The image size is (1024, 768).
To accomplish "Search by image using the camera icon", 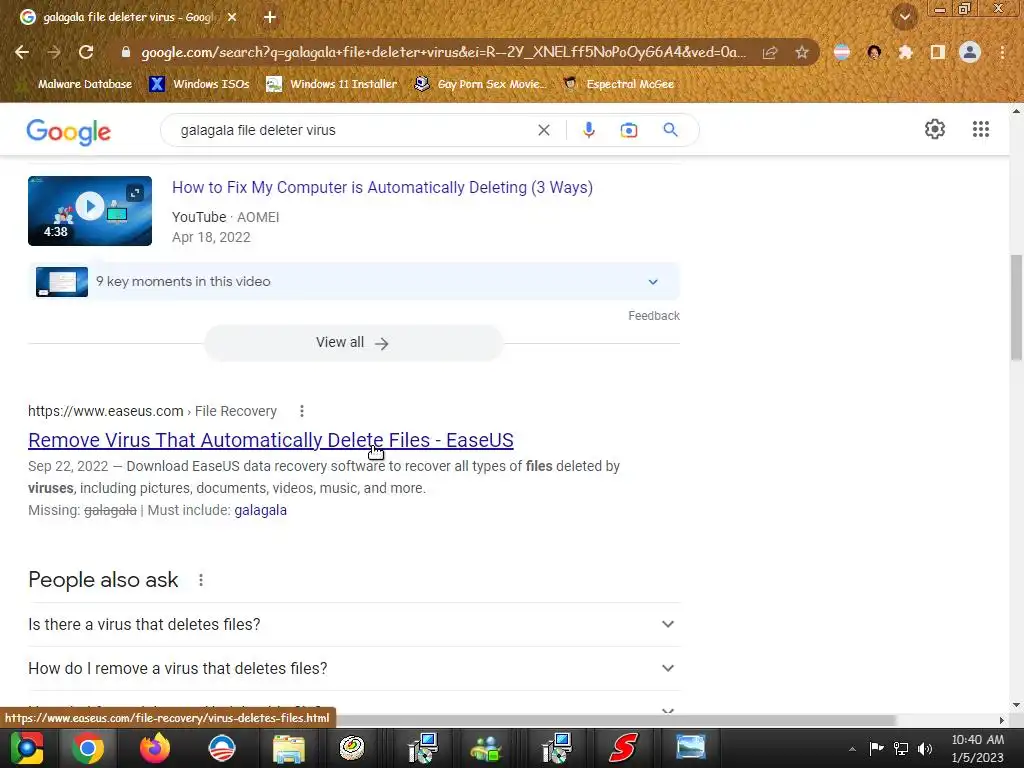I will (629, 130).
